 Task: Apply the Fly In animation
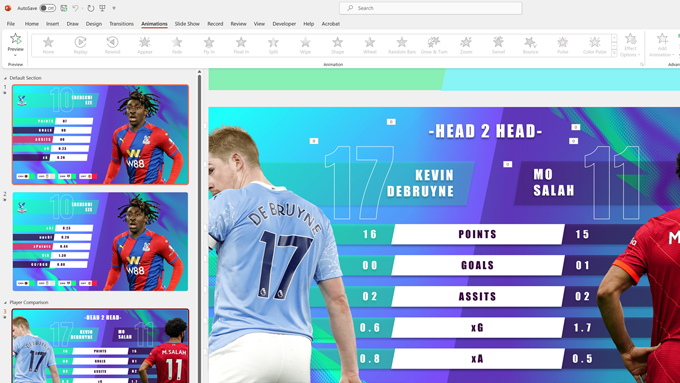(x=209, y=45)
